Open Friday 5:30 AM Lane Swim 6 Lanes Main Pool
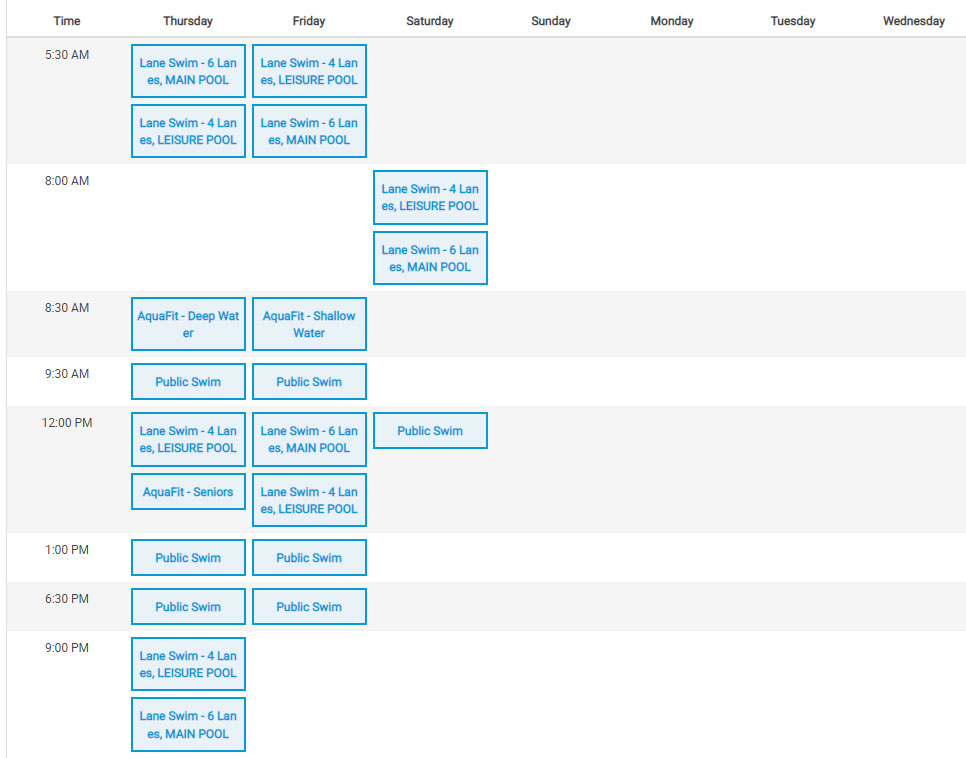 pyautogui.click(x=309, y=131)
